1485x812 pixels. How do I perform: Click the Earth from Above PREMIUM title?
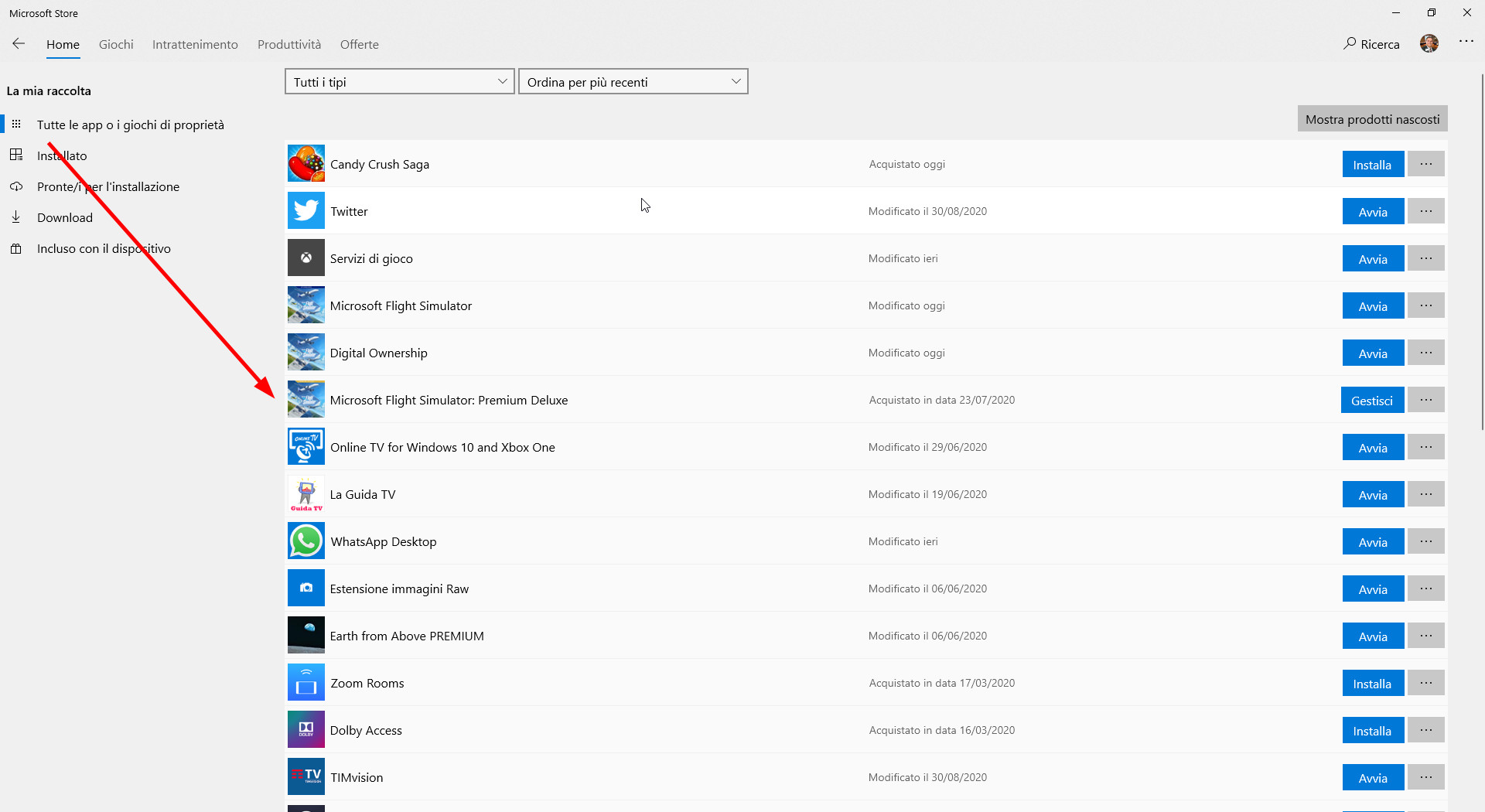[x=407, y=636]
